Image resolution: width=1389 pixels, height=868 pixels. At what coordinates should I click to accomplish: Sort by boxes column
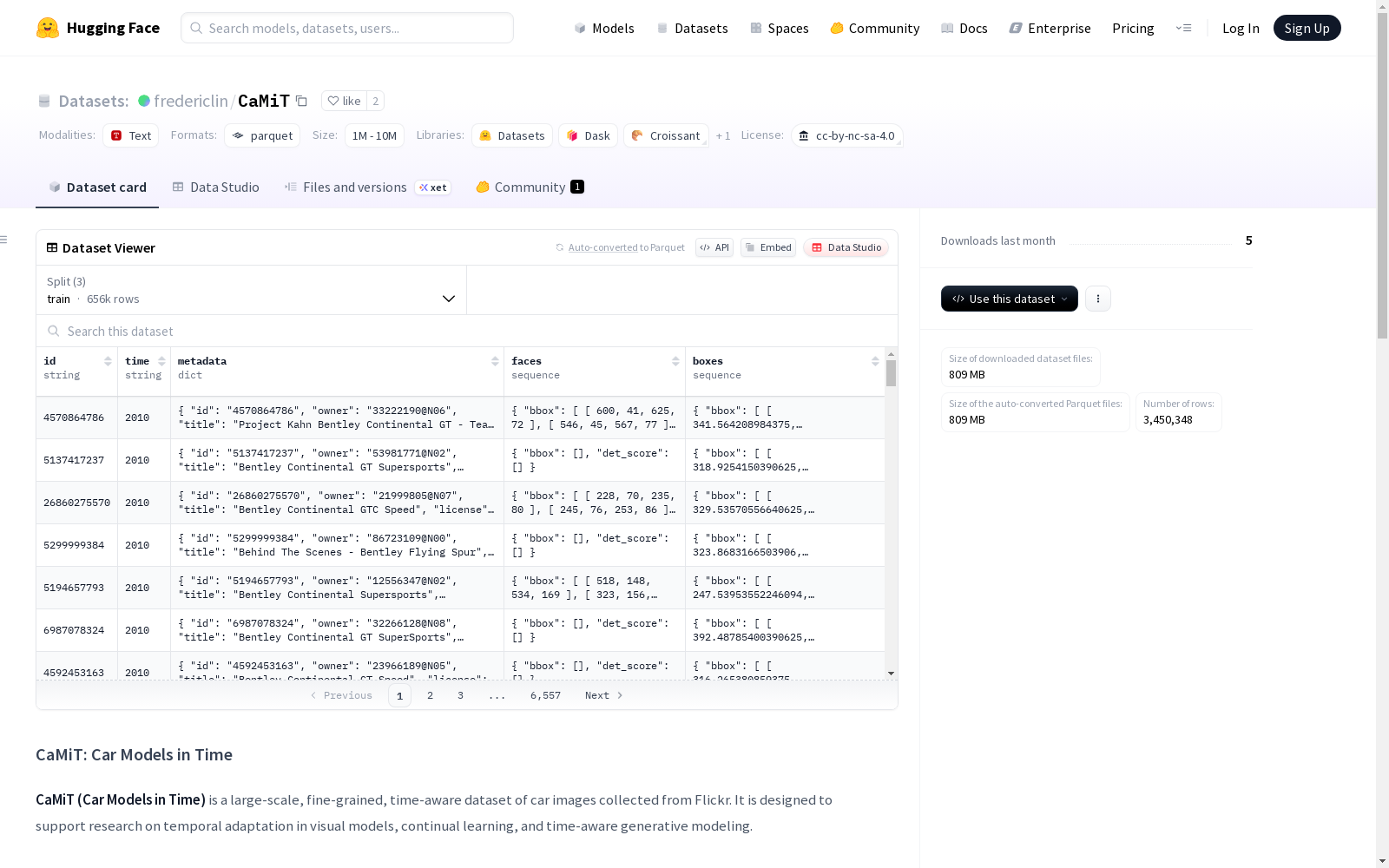(875, 361)
